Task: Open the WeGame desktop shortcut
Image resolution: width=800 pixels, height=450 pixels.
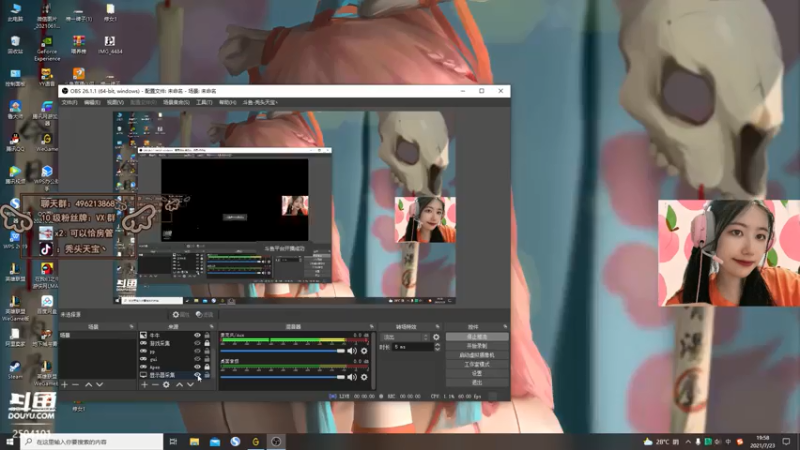Action: point(46,142)
